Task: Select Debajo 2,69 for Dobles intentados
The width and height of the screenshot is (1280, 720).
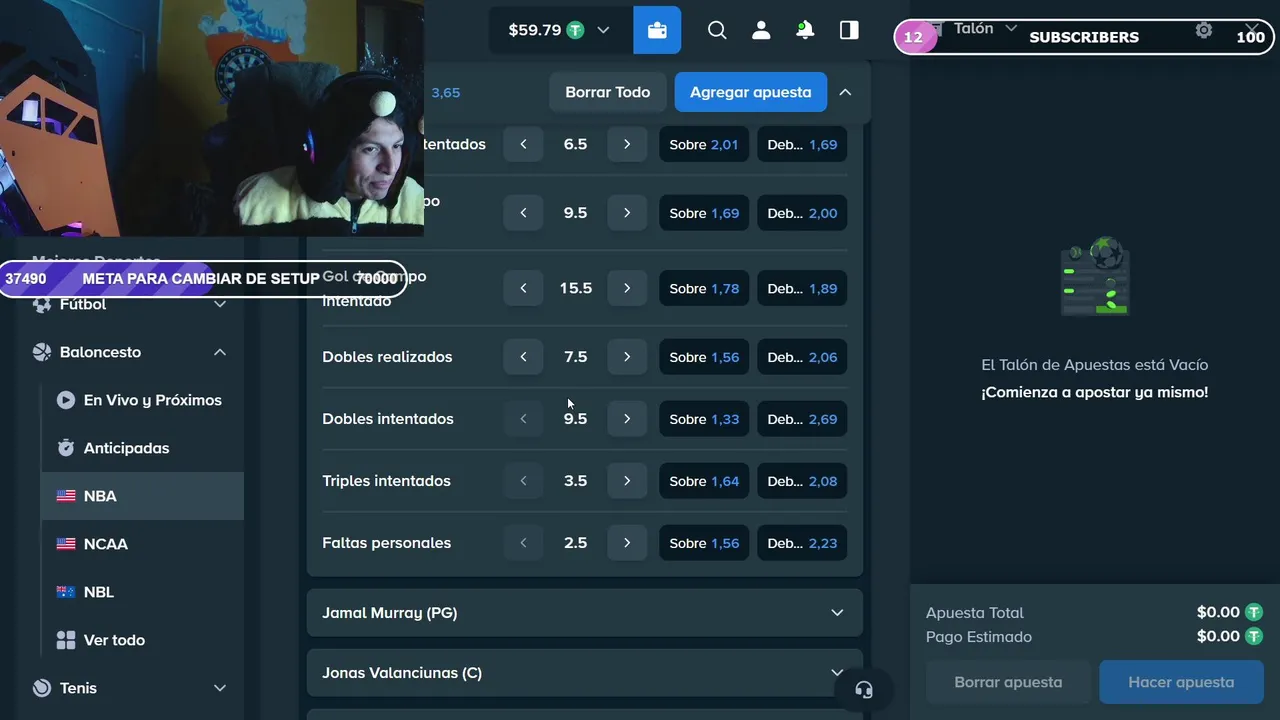Action: [802, 419]
